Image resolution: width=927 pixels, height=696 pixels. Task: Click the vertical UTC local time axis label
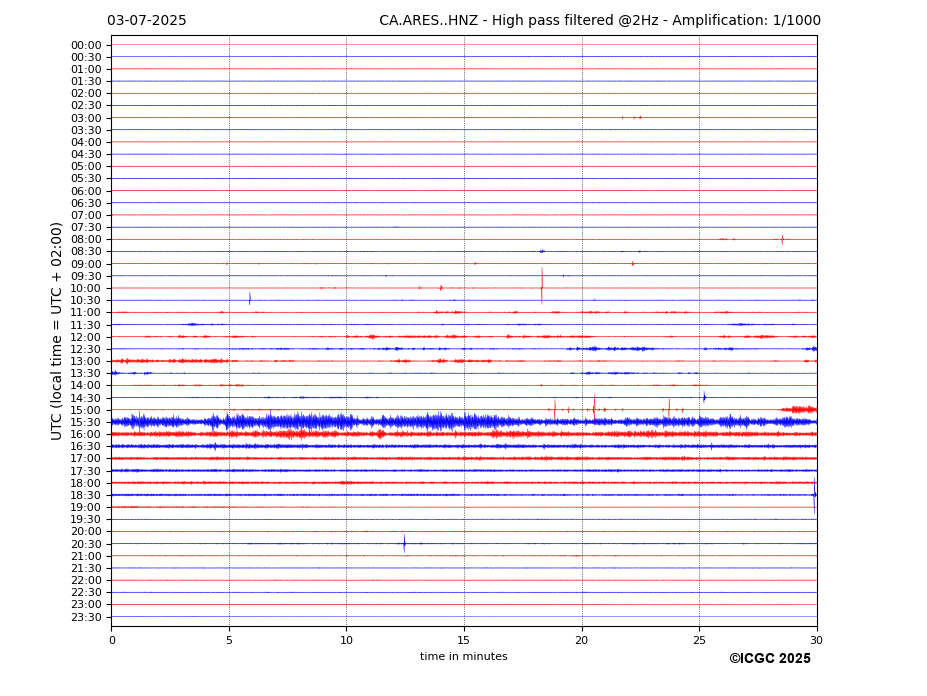[56, 331]
